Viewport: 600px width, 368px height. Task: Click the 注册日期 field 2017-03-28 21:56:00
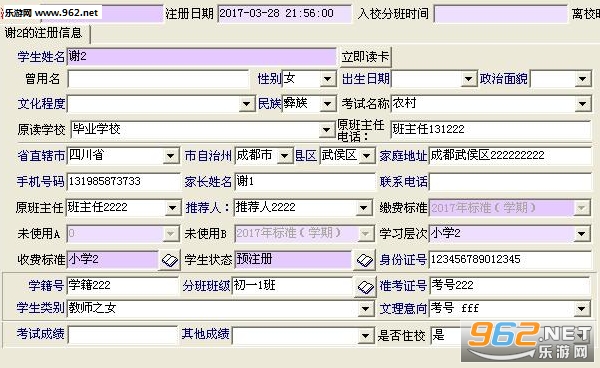pyautogui.click(x=284, y=14)
